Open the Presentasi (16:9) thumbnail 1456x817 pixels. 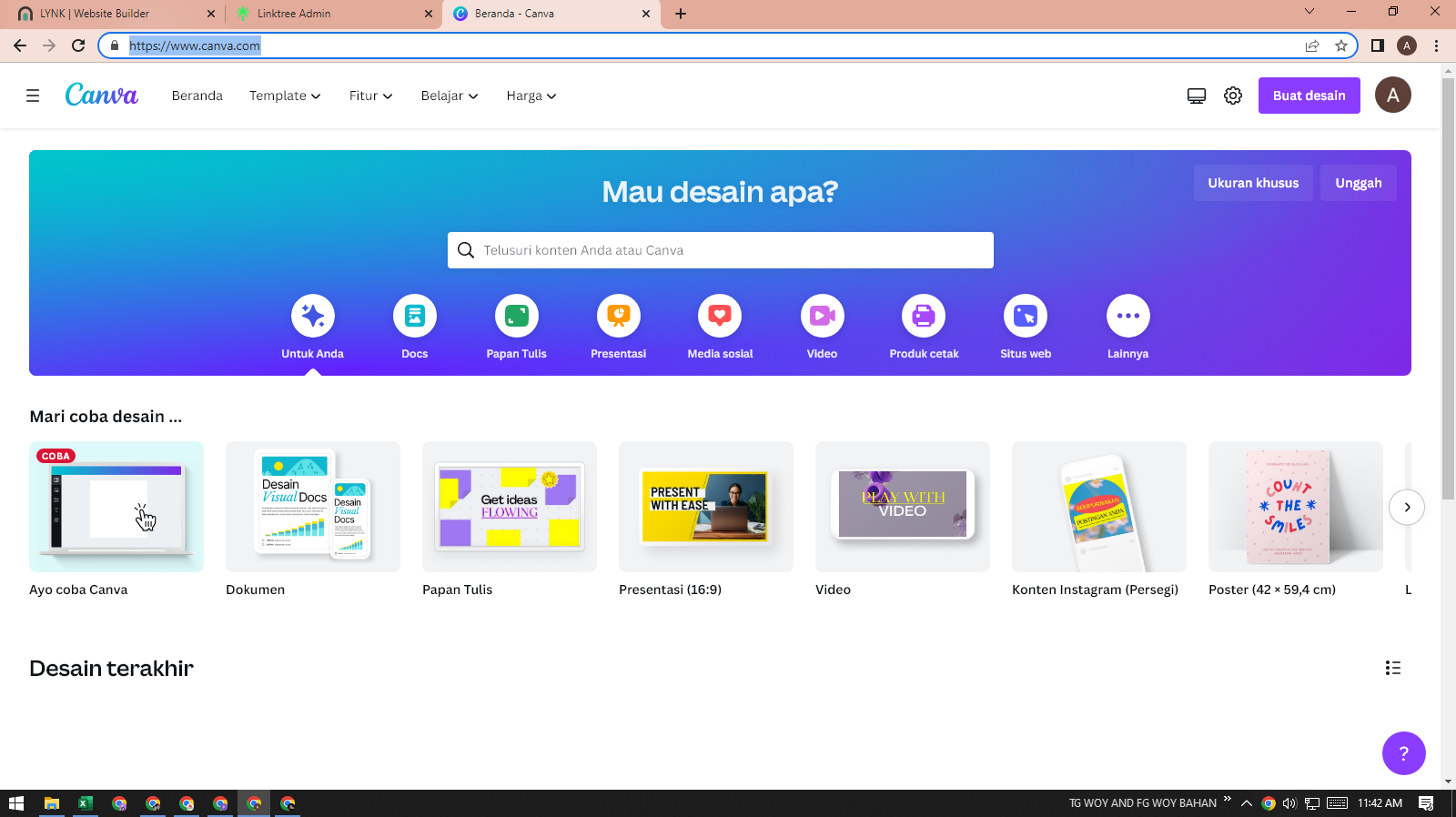click(706, 507)
